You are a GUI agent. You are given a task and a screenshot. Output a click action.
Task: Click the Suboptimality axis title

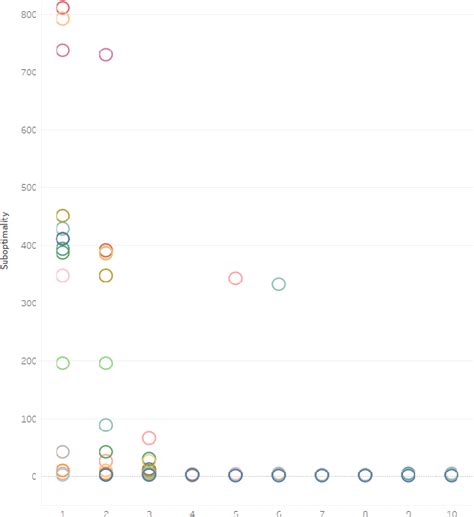point(4,240)
